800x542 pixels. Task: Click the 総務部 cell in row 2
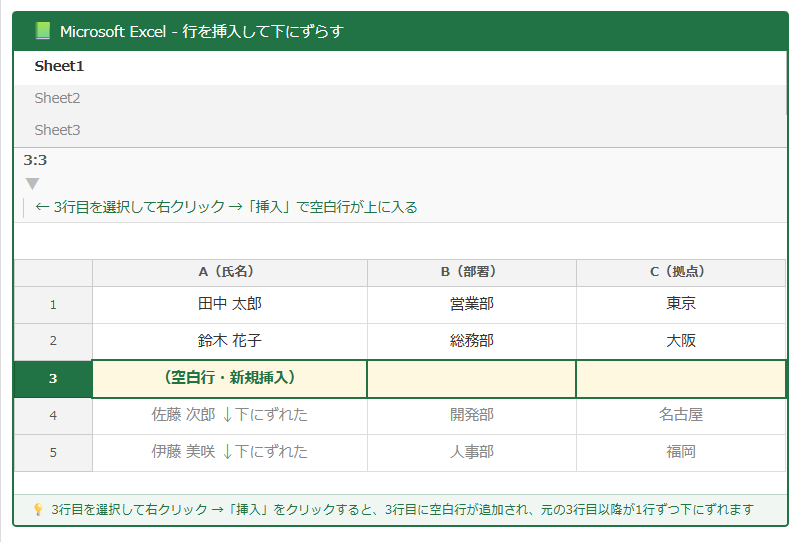click(471, 341)
